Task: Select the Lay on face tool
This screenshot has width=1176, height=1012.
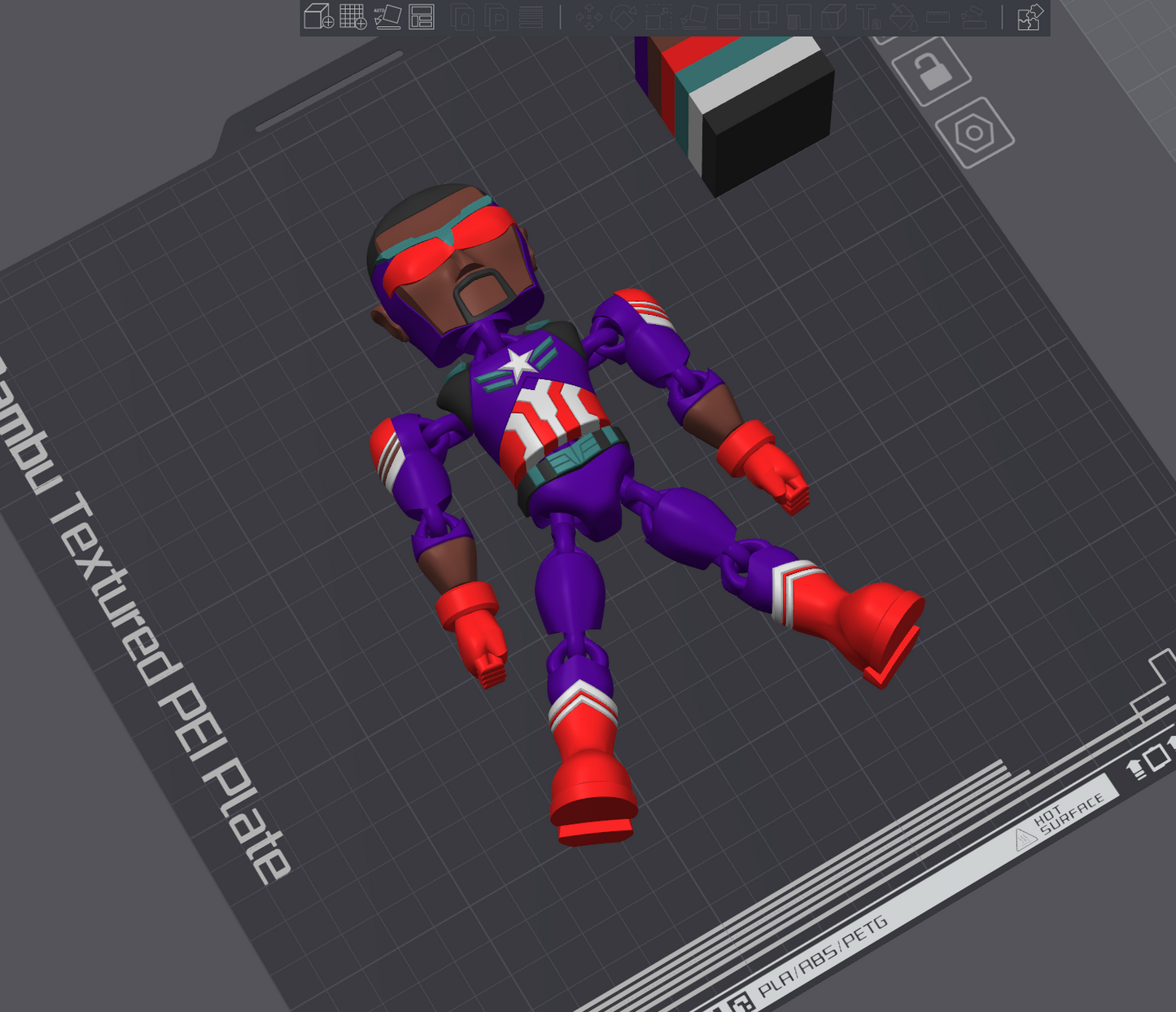Action: point(693,17)
